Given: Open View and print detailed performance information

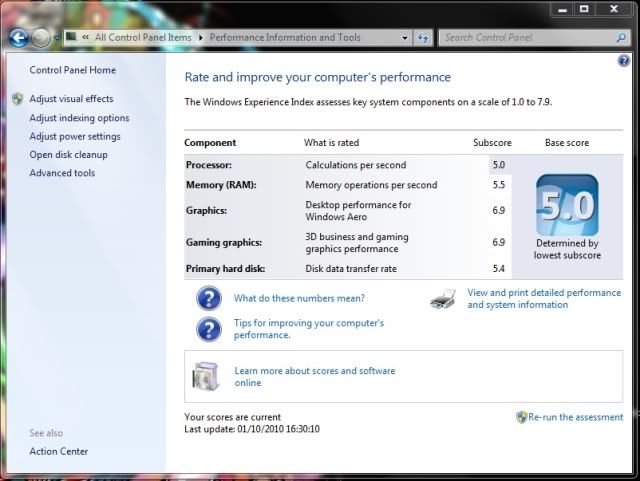Looking at the screenshot, I should click(544, 299).
